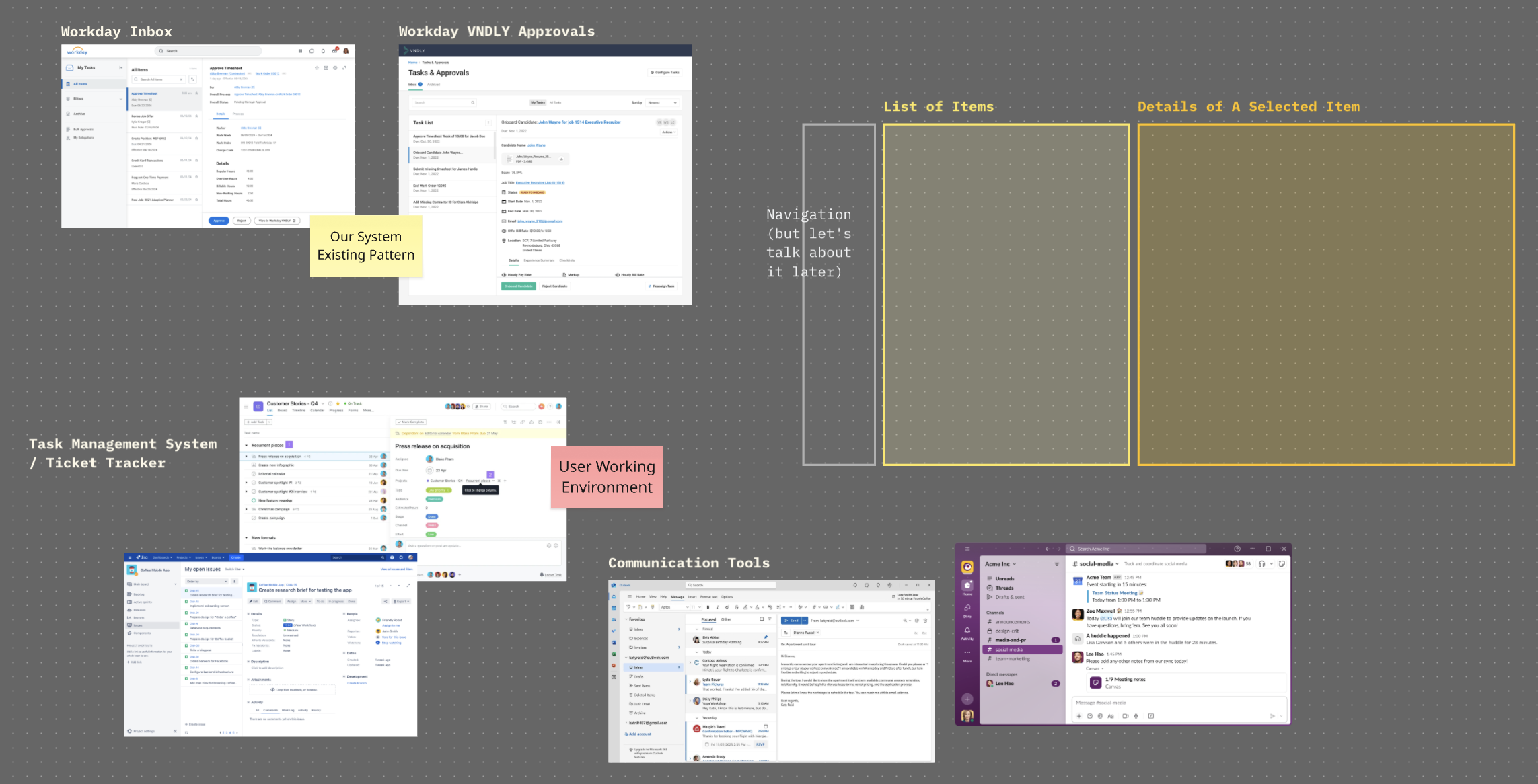The height and width of the screenshot is (784, 1538).
Task: Click the Workday notifications bell icon
Action: pos(323,51)
